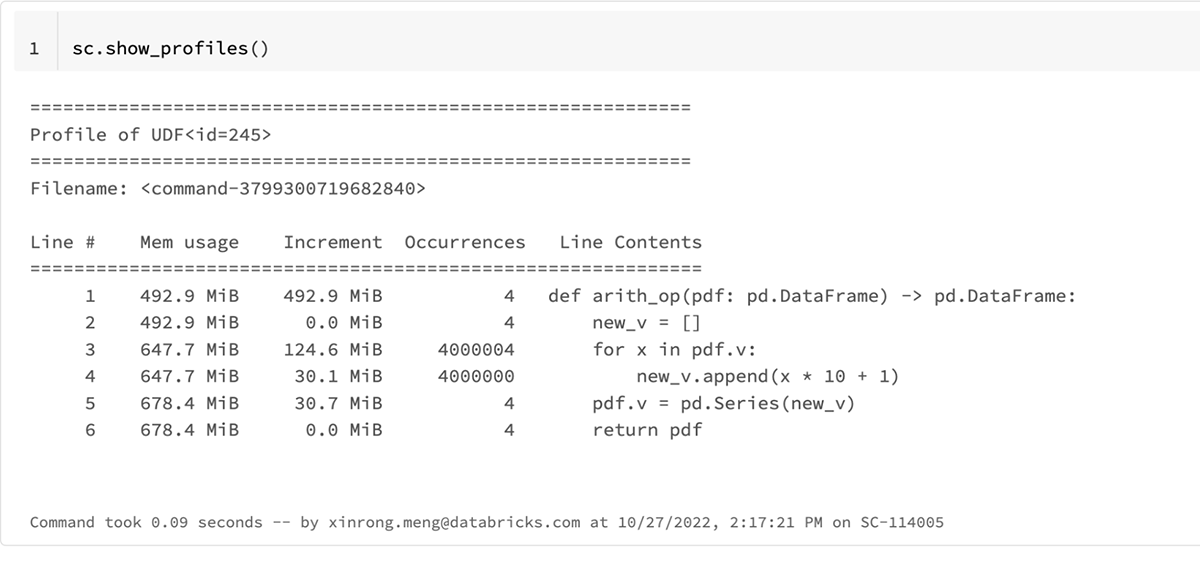The image size is (1200, 565).
Task: Click the 4000004 occurrences value
Action: (x=476, y=350)
